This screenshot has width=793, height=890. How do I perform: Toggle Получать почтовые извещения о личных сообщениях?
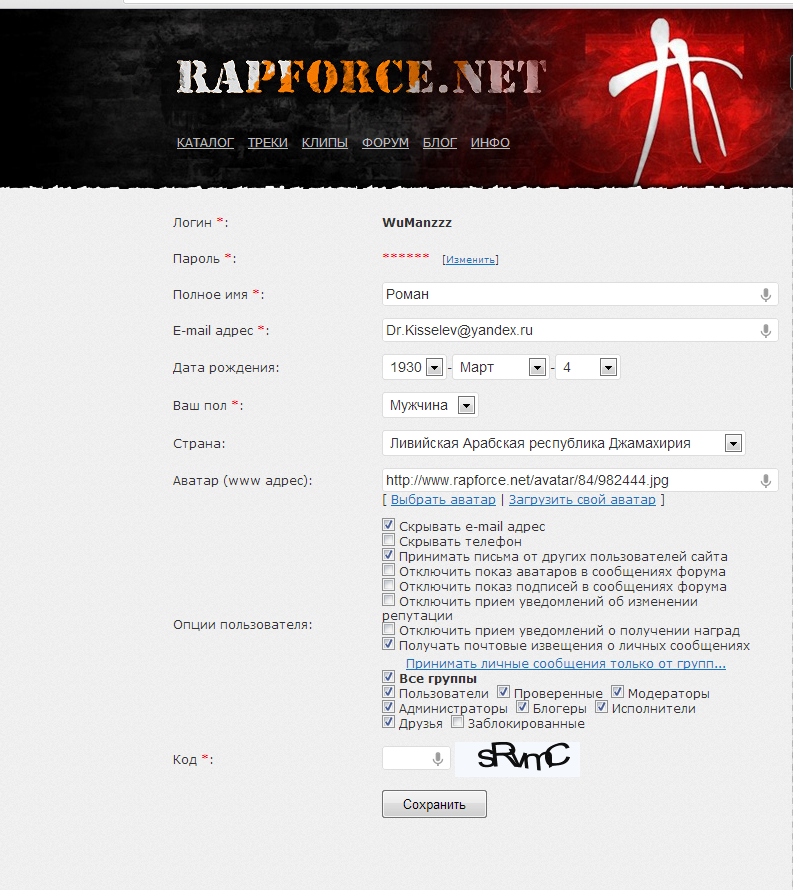point(388,644)
